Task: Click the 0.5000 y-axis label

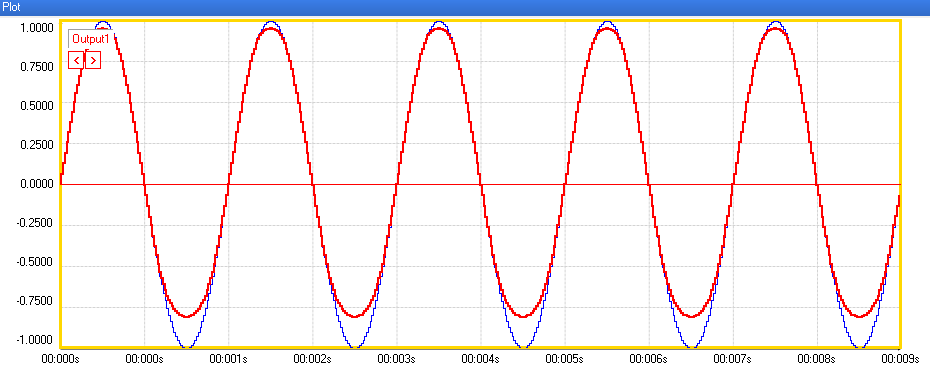Action: (x=37, y=106)
